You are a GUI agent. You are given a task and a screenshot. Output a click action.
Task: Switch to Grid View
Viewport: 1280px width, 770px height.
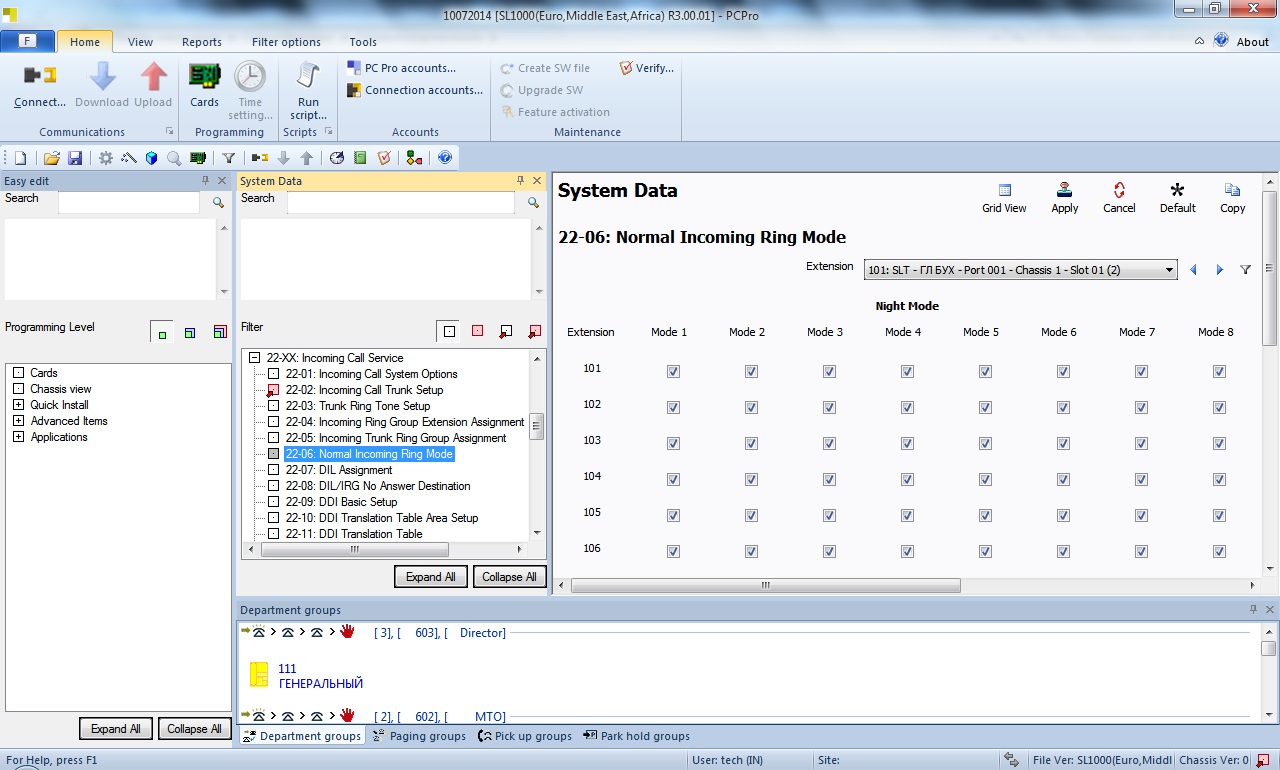[1004, 198]
